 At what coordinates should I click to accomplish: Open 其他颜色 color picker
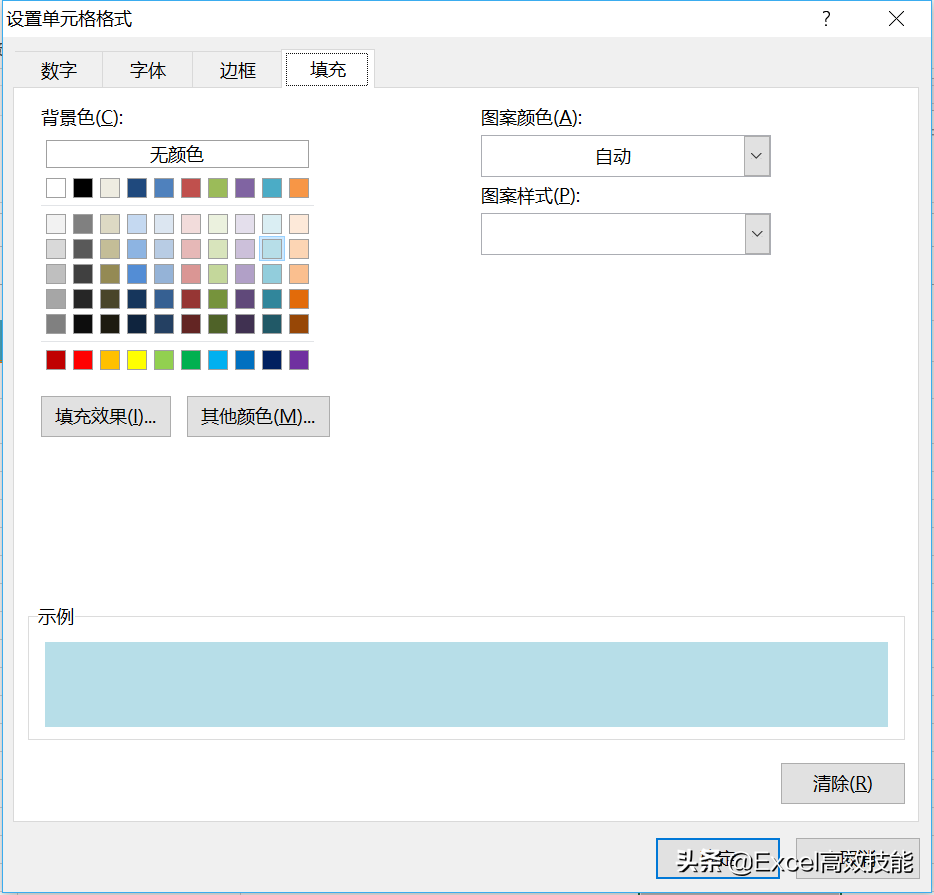pyautogui.click(x=258, y=416)
